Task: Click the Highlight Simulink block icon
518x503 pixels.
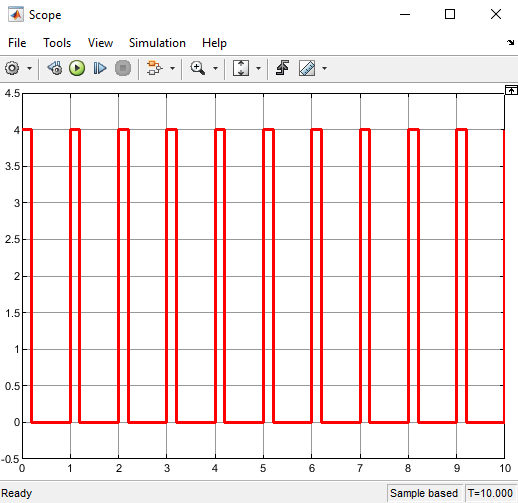Action: (155, 68)
